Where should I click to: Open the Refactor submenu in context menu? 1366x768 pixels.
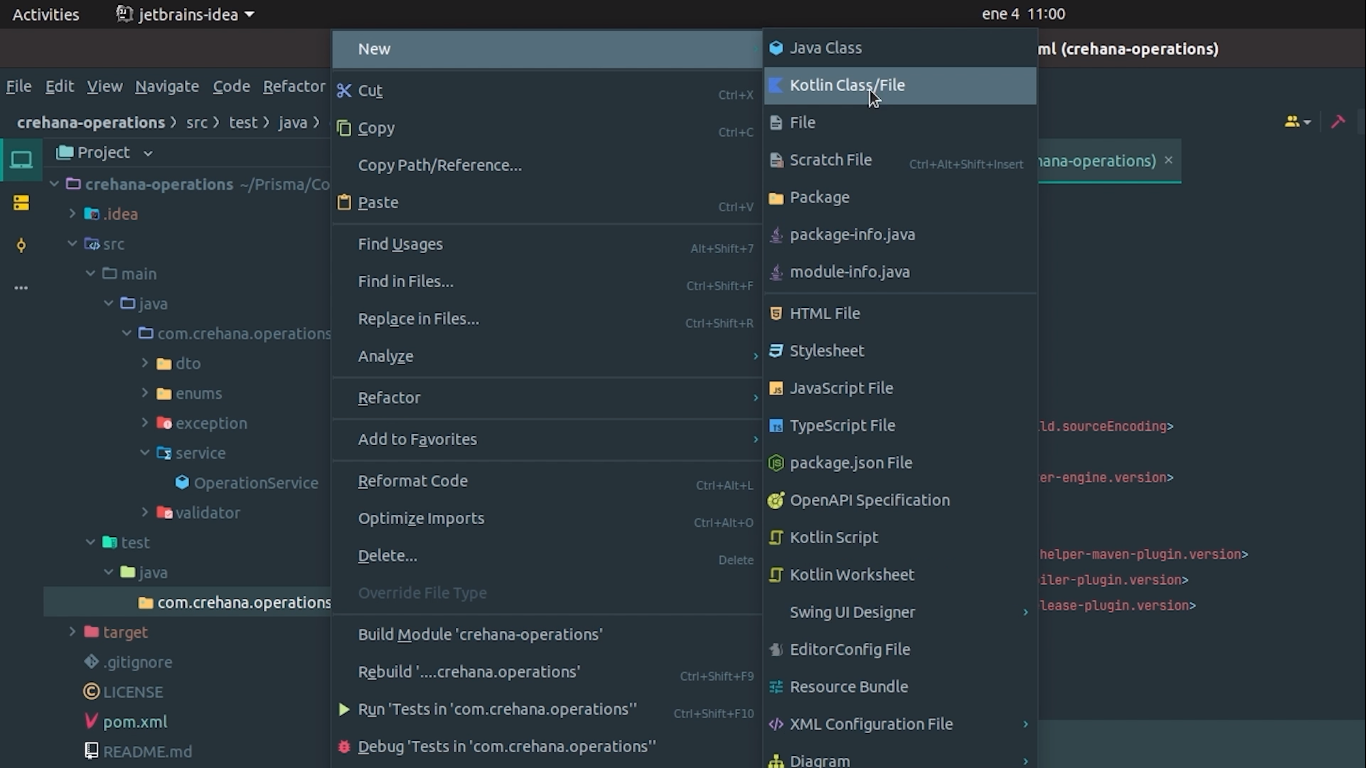(389, 398)
